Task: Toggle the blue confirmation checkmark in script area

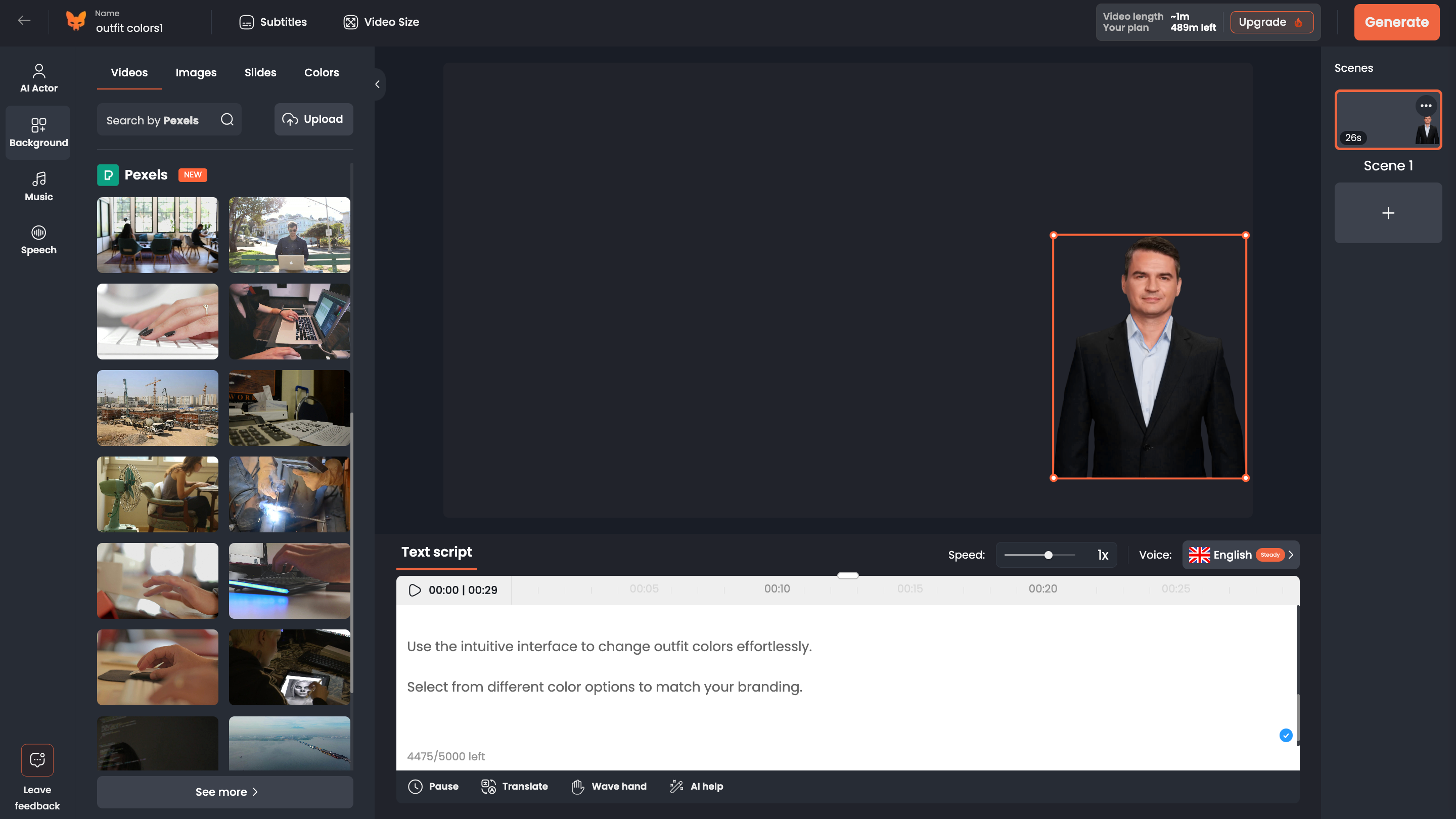Action: coord(1286,736)
